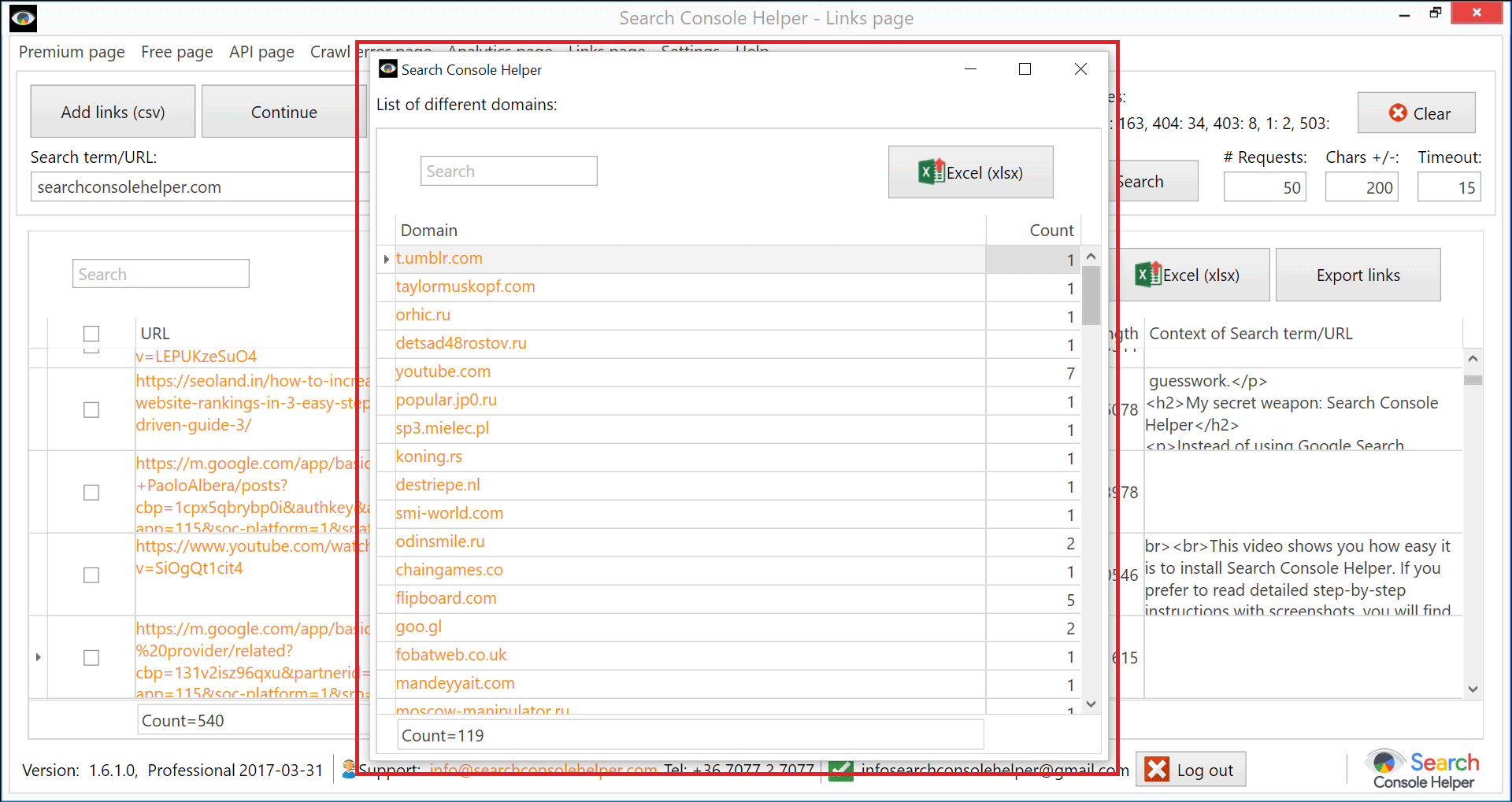Open the popular.jp0.ru domain link
1512x802 pixels.
[x=446, y=400]
